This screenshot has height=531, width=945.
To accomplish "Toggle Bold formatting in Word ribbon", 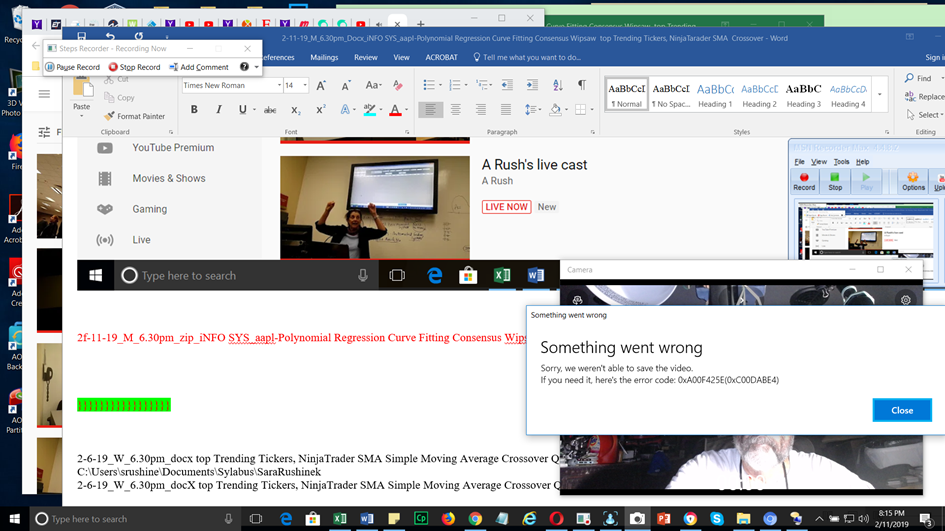I will pos(194,110).
